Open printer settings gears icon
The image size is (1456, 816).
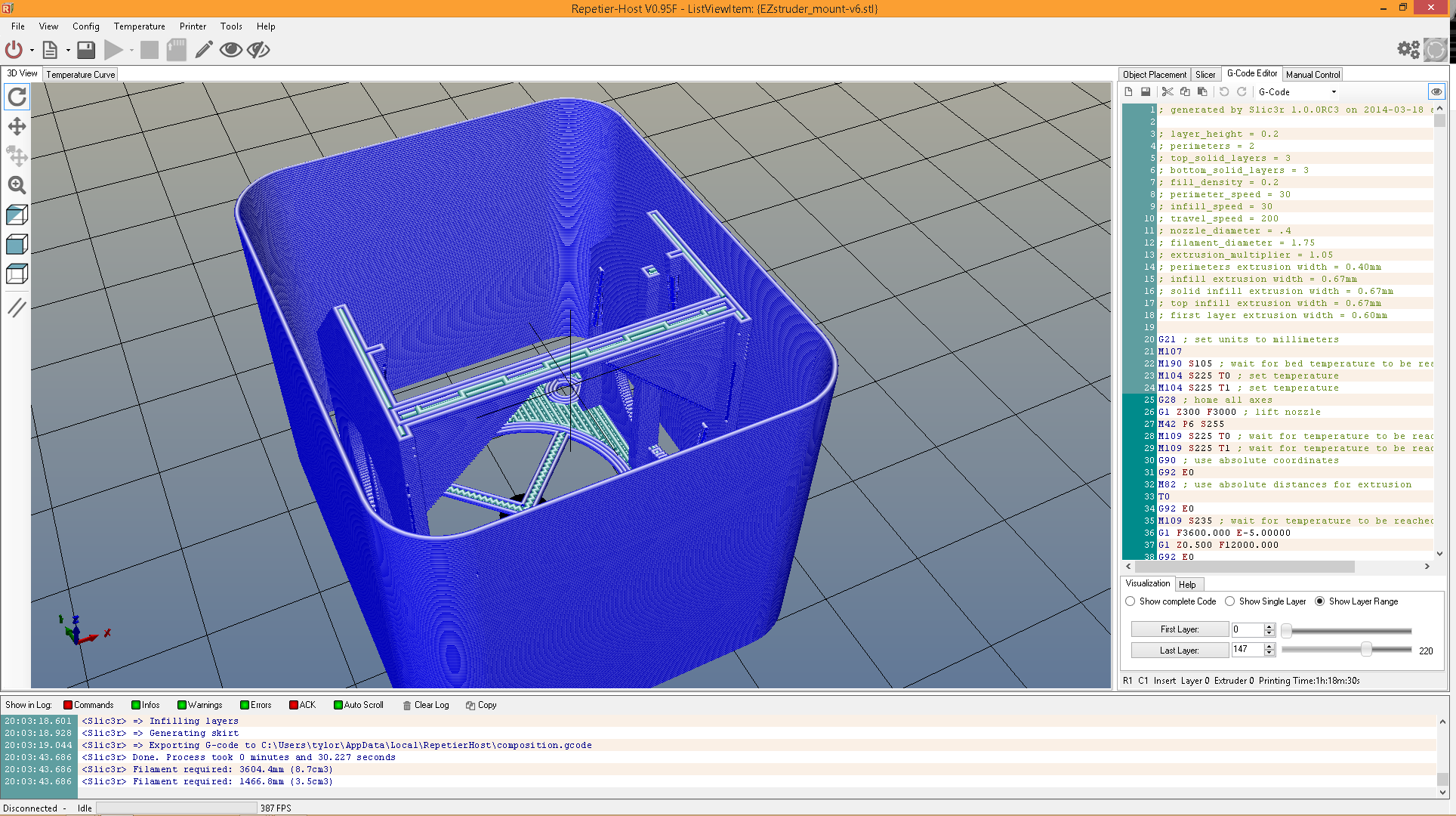[x=1408, y=50]
